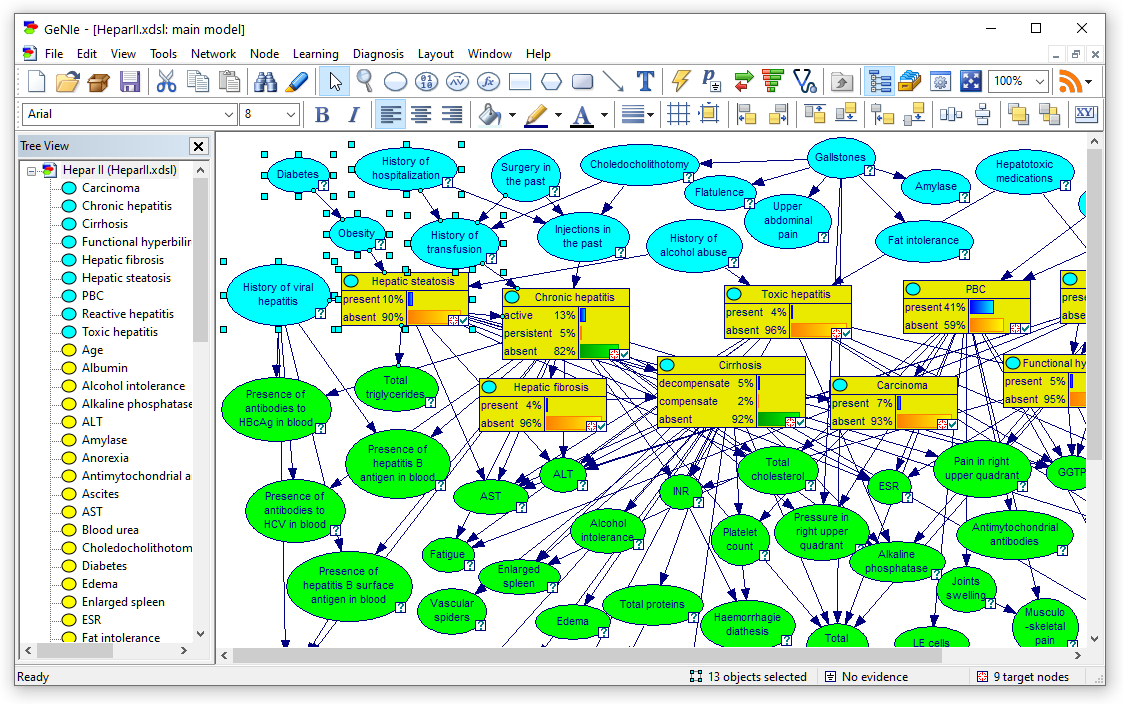Open the Node menu
The width and height of the screenshot is (1123, 704).
point(264,54)
